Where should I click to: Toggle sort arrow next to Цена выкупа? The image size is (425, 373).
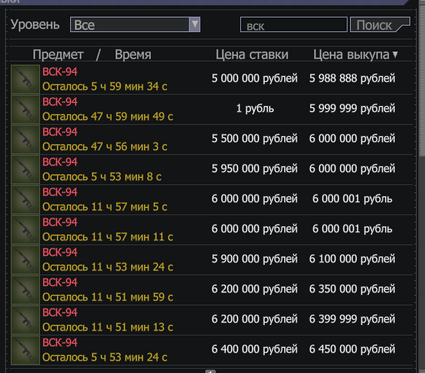pos(395,54)
